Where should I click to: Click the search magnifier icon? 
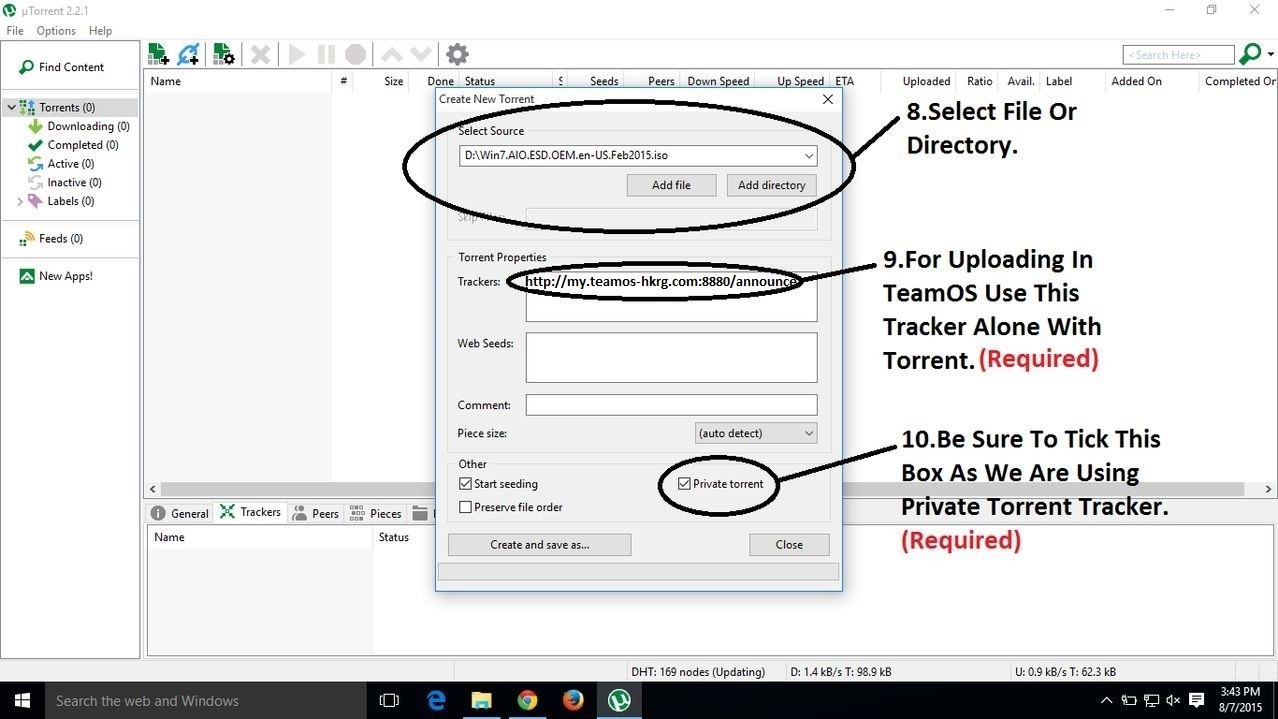point(1250,54)
